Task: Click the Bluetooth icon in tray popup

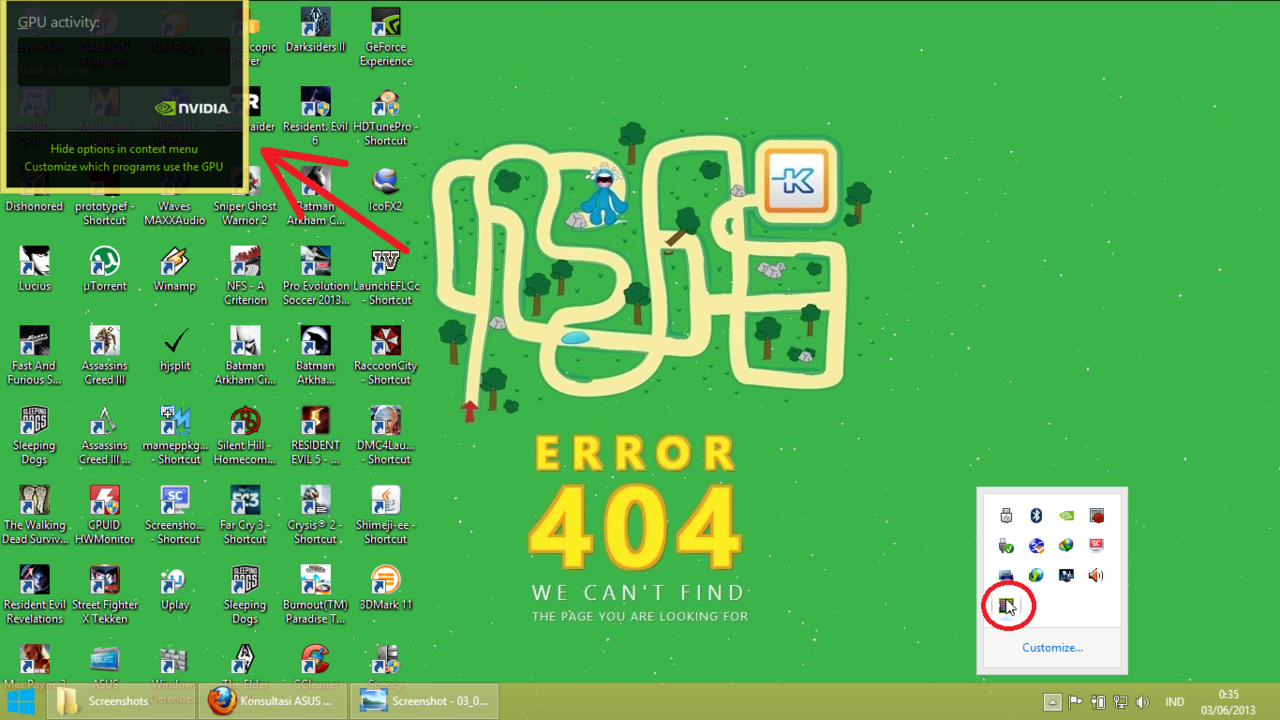Action: click(1036, 516)
